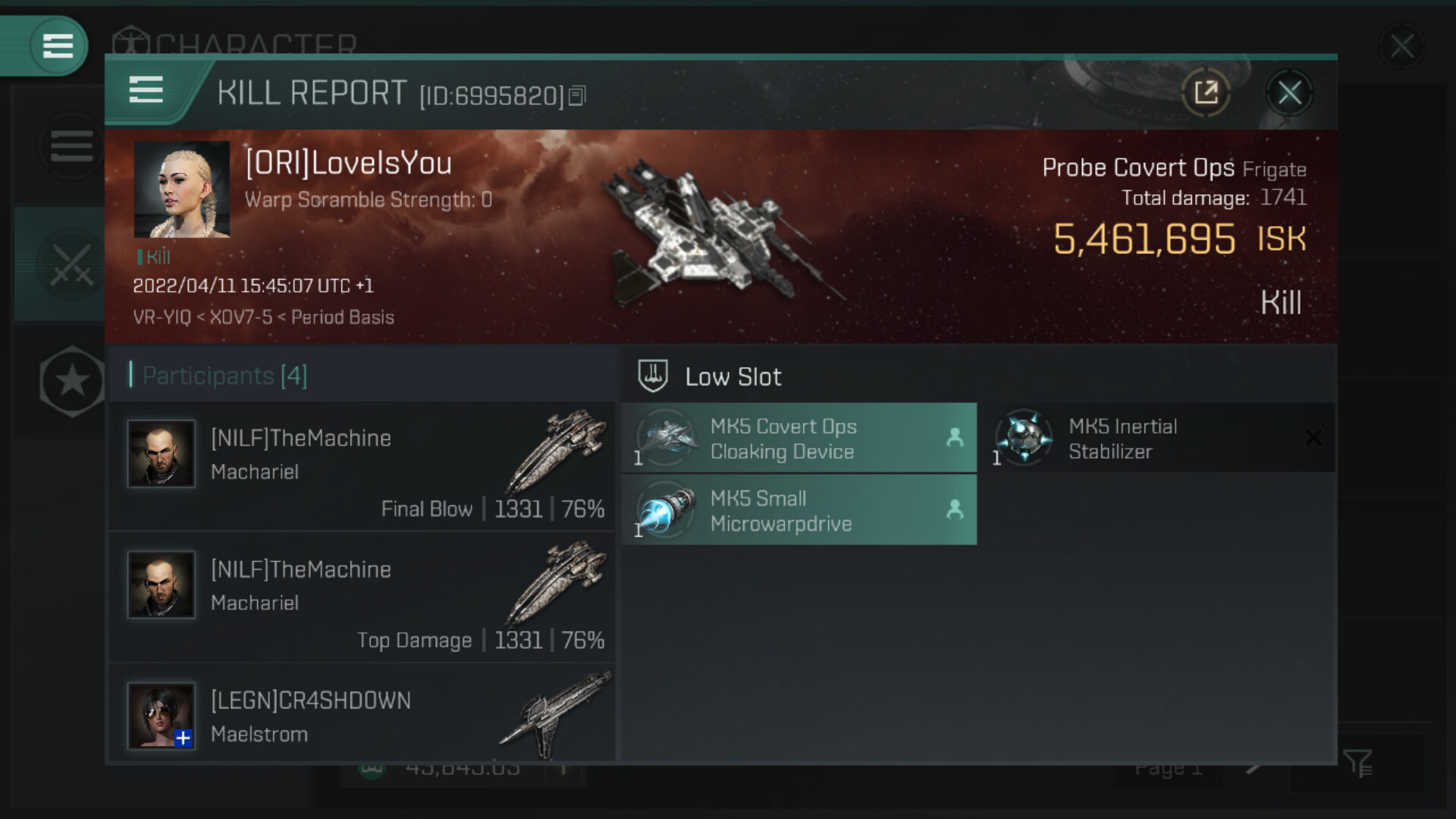Select the Participants [4] header tab
Screen dimensions: 1456x819
224,375
